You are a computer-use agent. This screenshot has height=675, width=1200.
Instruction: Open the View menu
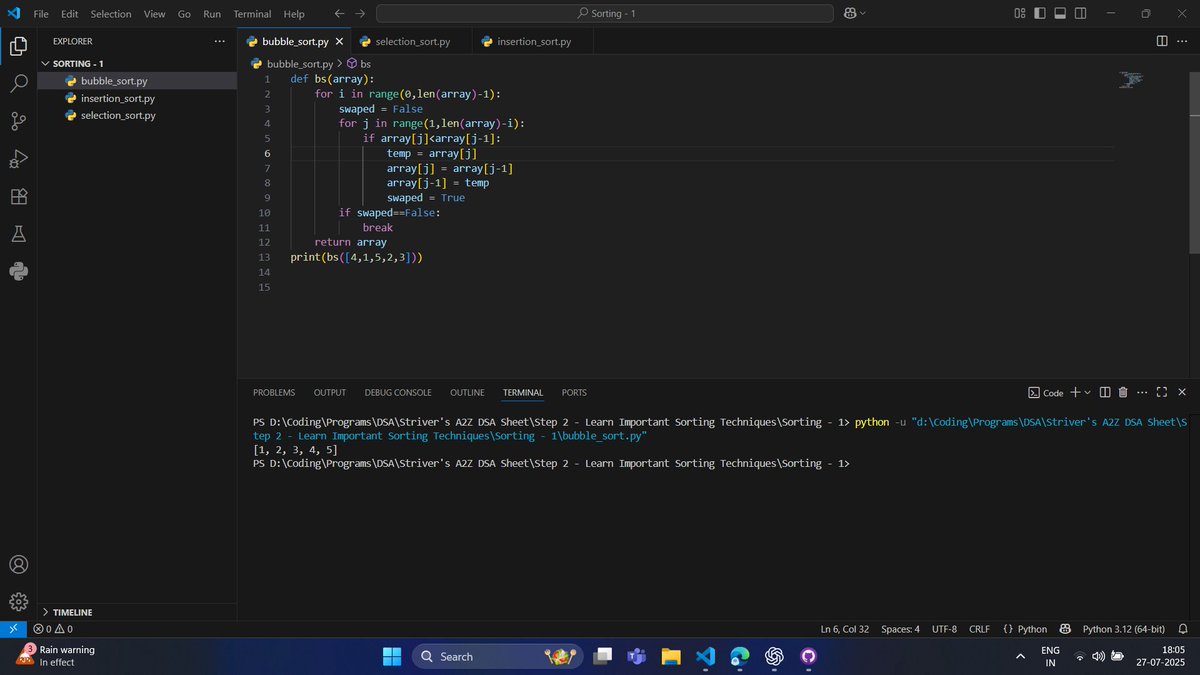[154, 14]
